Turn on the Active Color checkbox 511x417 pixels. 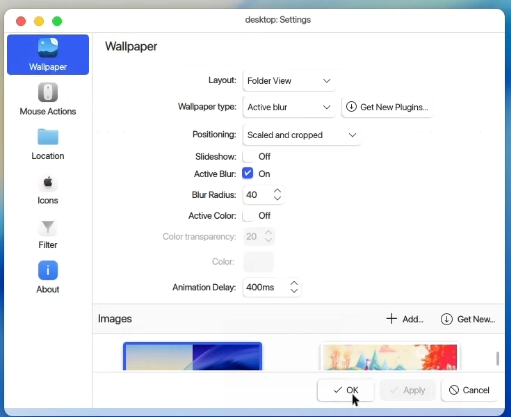click(x=248, y=216)
